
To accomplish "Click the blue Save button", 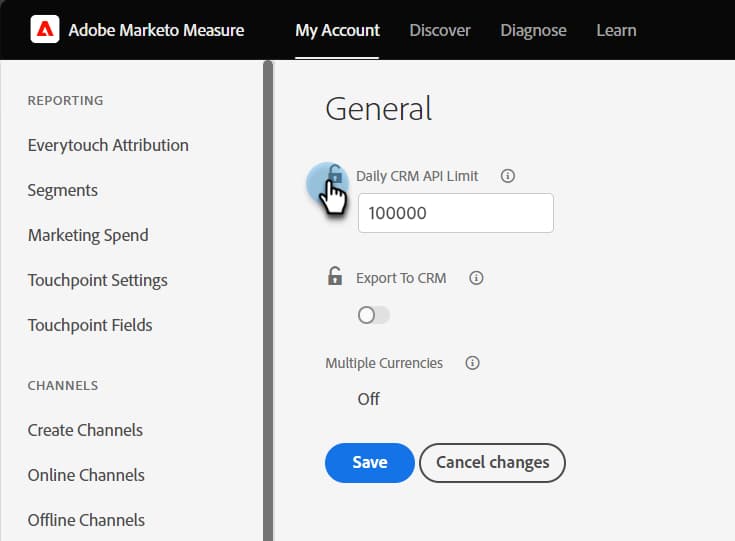I will [369, 462].
